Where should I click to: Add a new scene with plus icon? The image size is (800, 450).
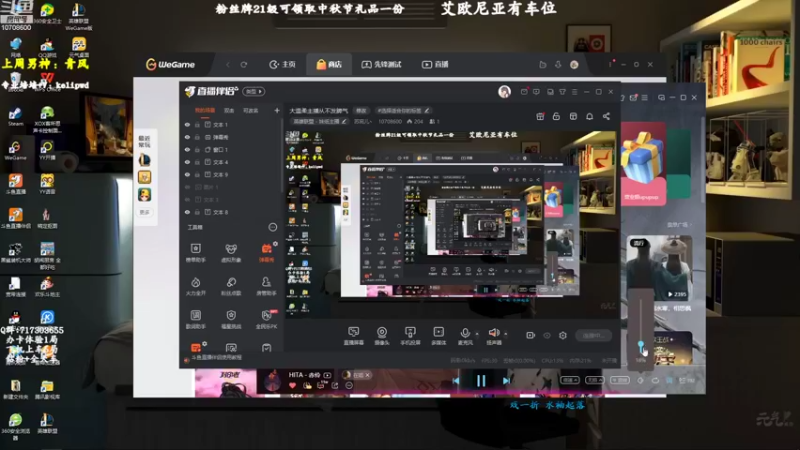(x=277, y=110)
